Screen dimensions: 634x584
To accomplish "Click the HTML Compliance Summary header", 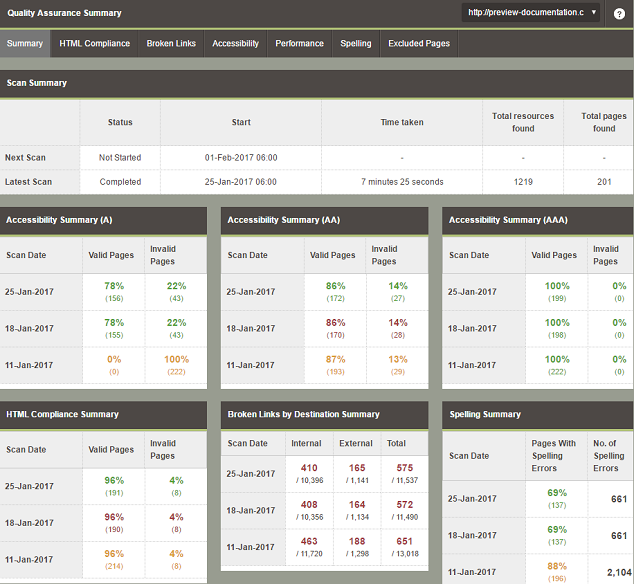I will coord(104,415).
